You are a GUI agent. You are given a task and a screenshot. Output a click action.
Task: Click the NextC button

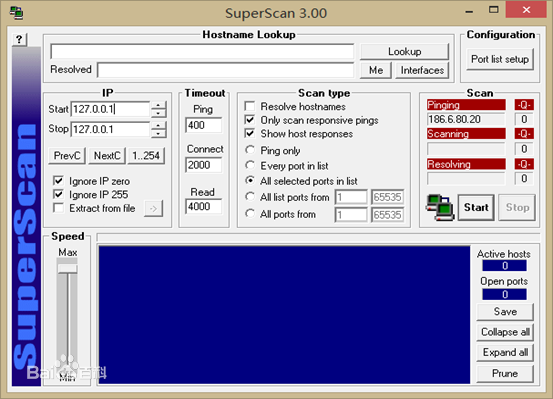tap(107, 156)
